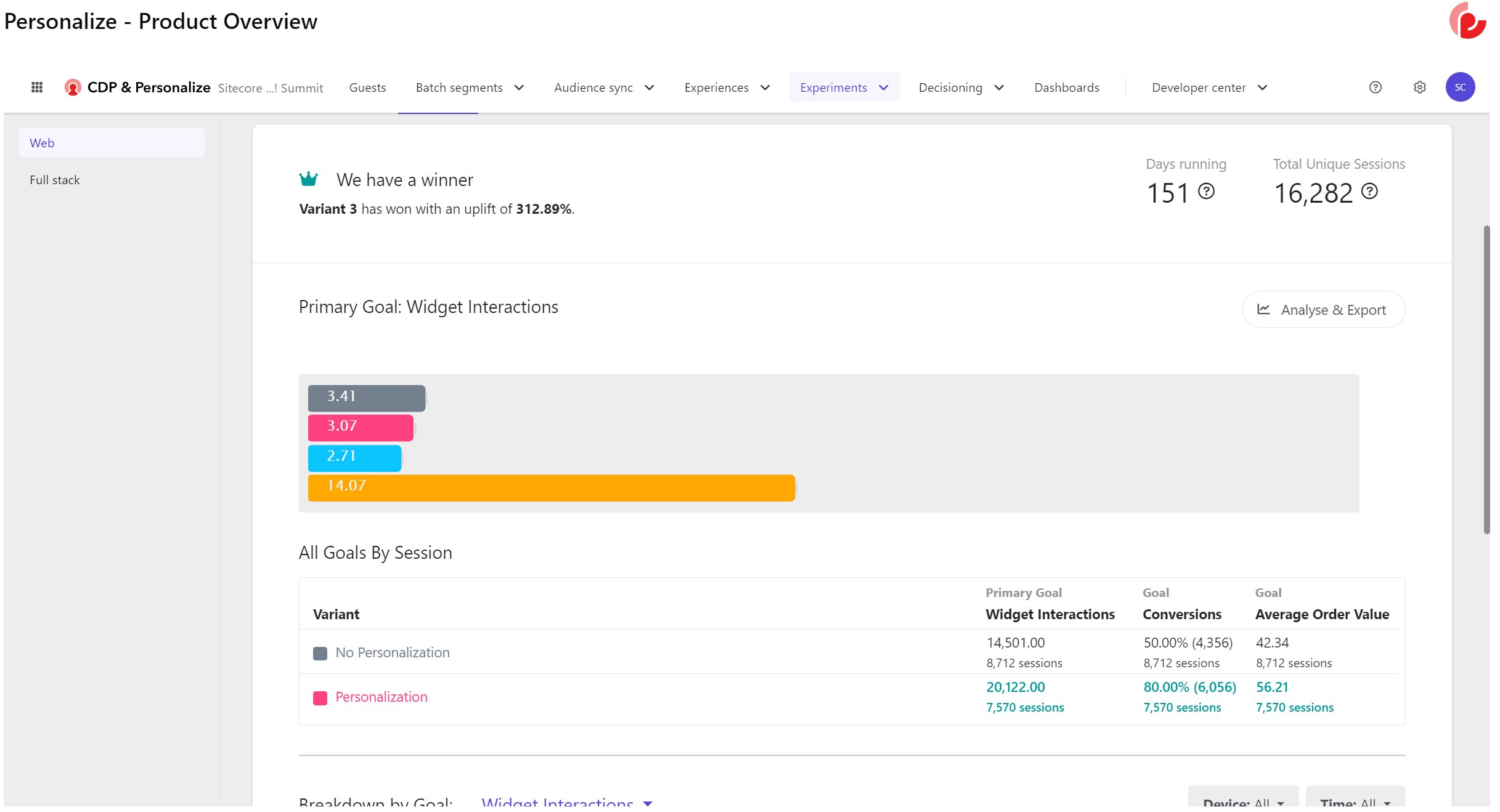The image size is (1500, 812).
Task: Open the app switcher grid icon
Action: point(37,87)
